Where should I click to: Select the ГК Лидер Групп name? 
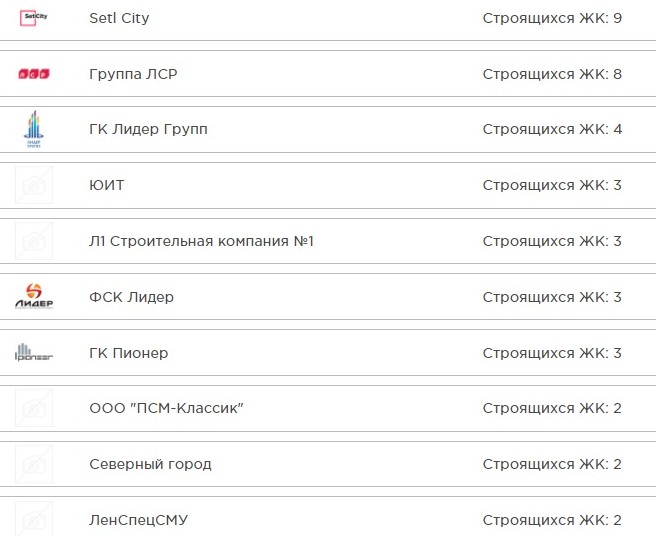148,130
